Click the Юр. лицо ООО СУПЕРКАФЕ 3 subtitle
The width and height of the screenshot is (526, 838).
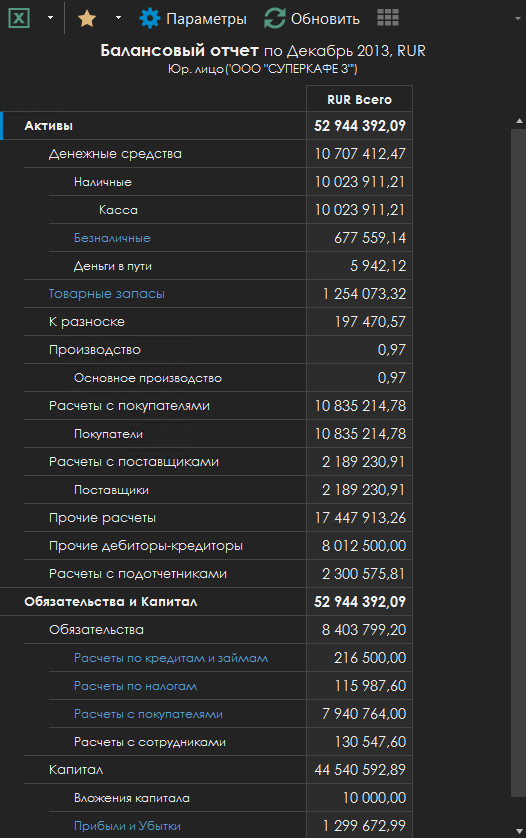click(x=262, y=69)
